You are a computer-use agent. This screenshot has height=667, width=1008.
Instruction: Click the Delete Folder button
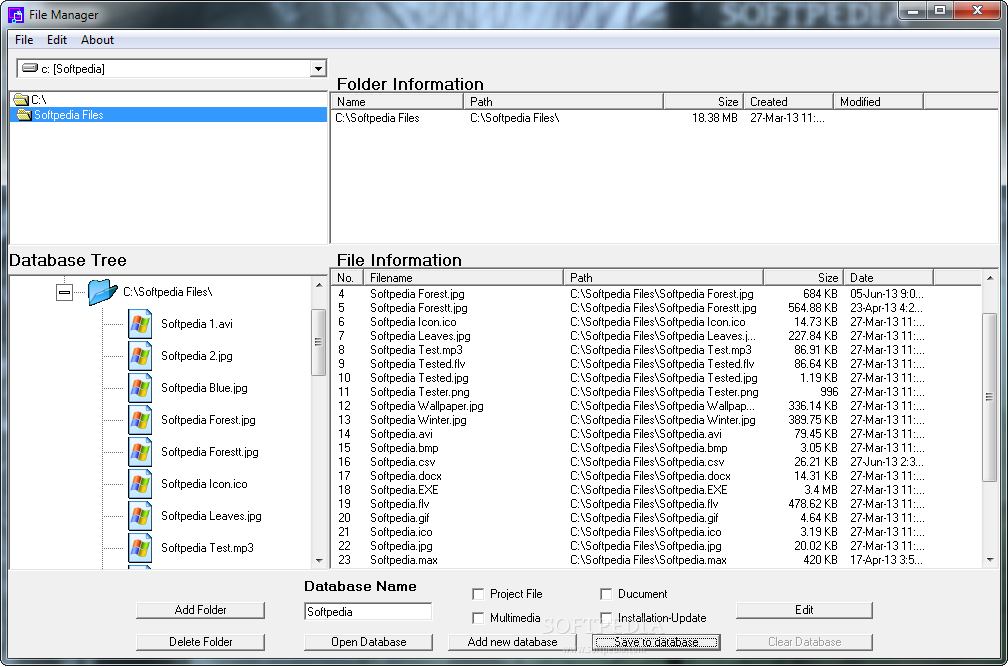click(201, 642)
